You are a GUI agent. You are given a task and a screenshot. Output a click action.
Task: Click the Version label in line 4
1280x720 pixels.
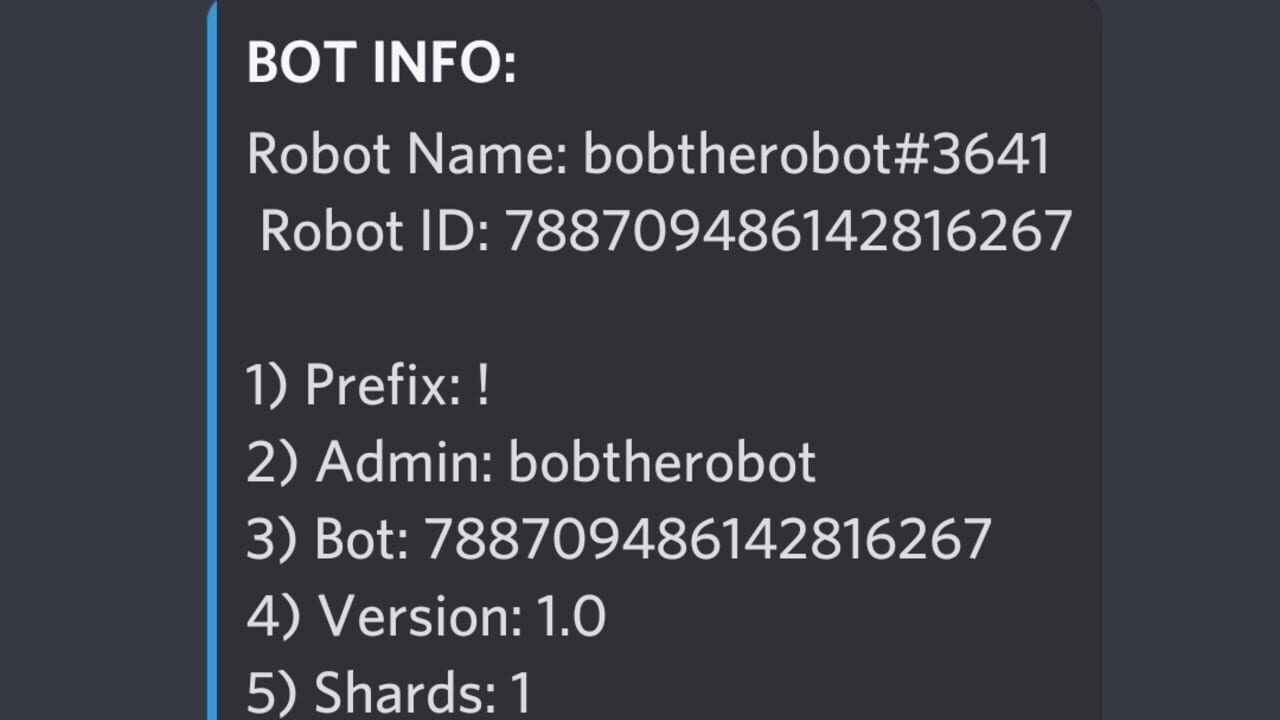tap(420, 616)
